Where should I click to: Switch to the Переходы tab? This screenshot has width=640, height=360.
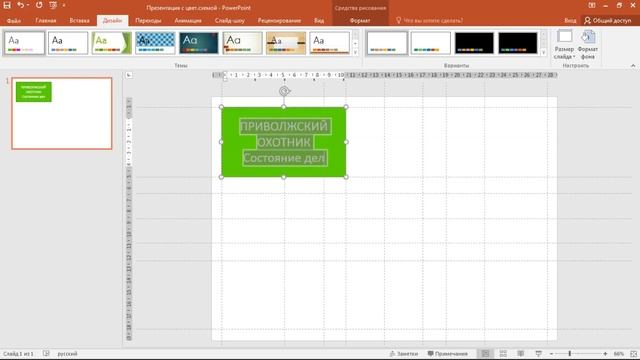(x=148, y=20)
